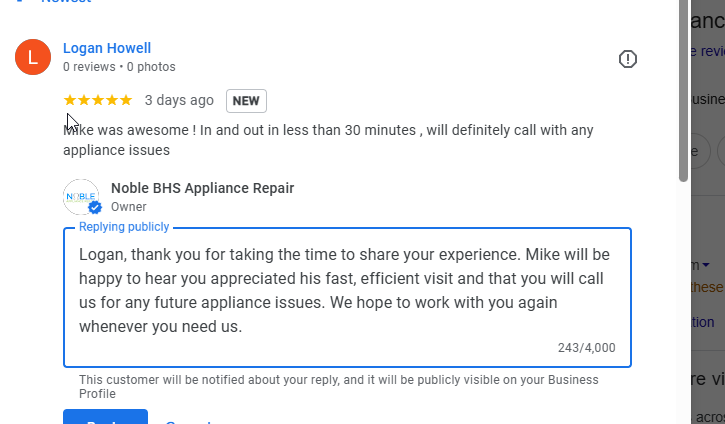Flag the review using the report icon
The height and width of the screenshot is (424, 725).
[x=628, y=59]
